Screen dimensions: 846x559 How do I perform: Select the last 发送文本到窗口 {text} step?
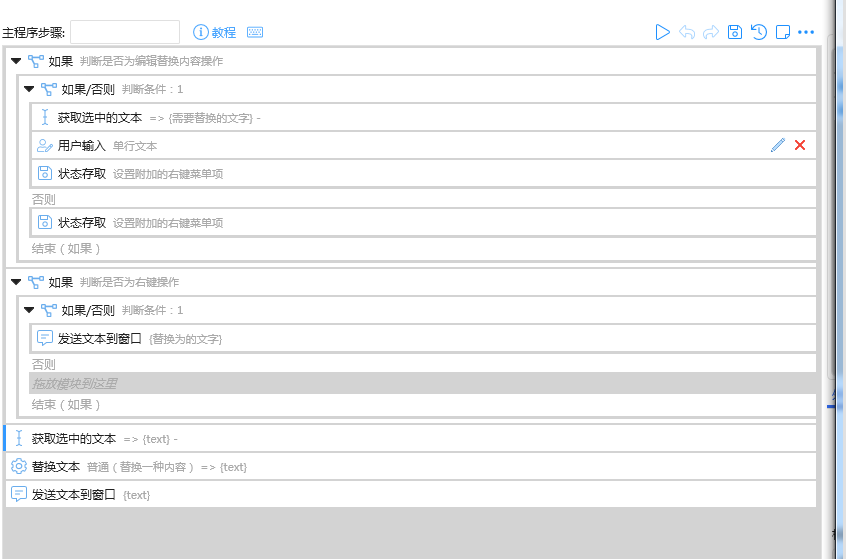[74, 494]
